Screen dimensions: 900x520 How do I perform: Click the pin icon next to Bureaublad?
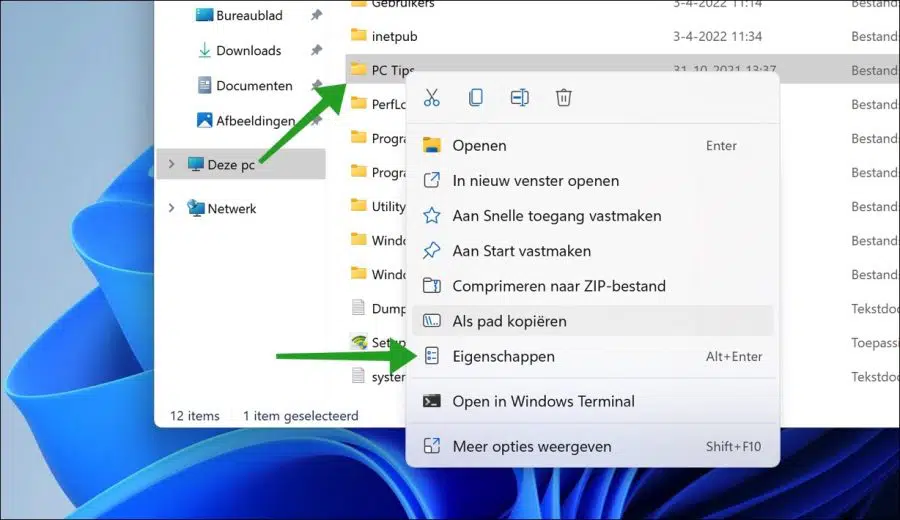point(316,15)
